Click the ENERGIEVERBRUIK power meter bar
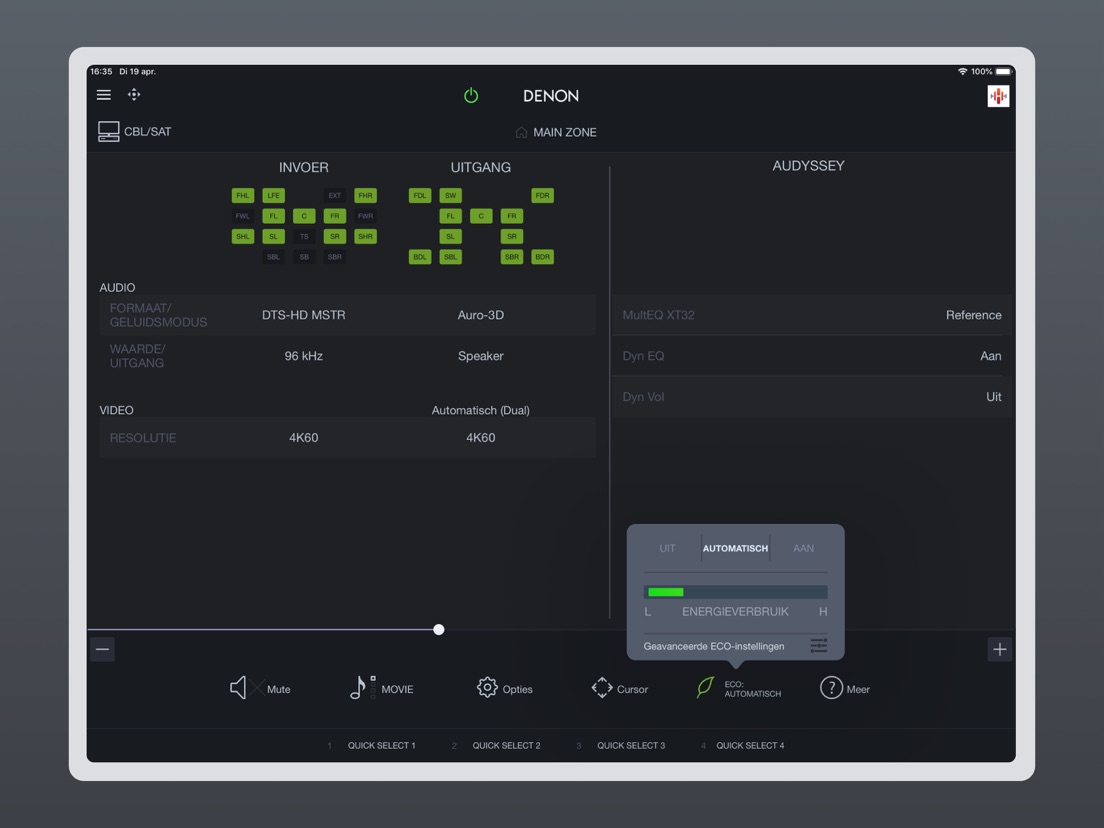 click(735, 591)
